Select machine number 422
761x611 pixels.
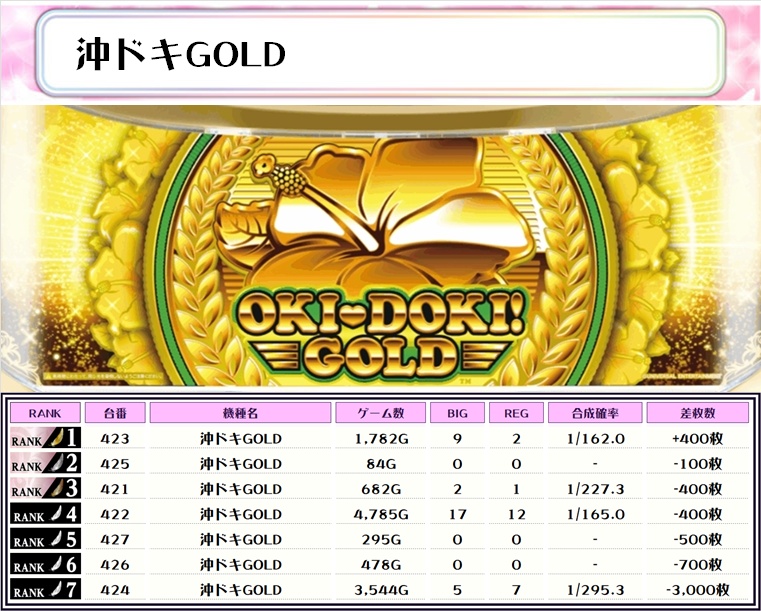[115, 514]
